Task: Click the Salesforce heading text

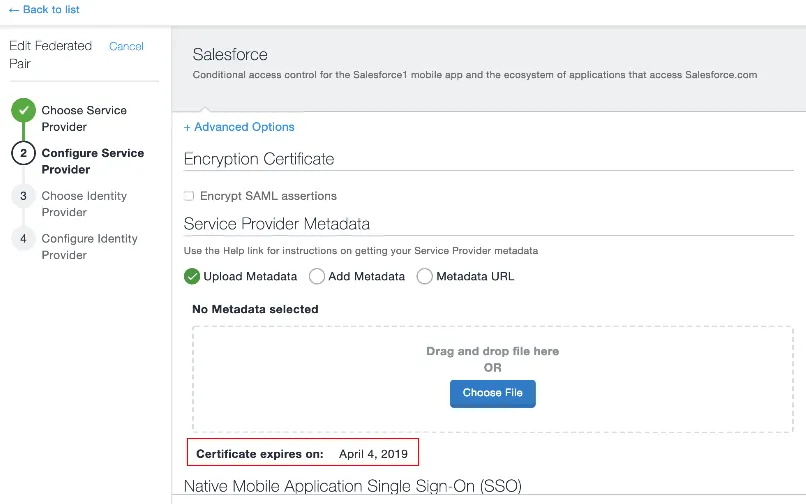Action: click(x=230, y=55)
